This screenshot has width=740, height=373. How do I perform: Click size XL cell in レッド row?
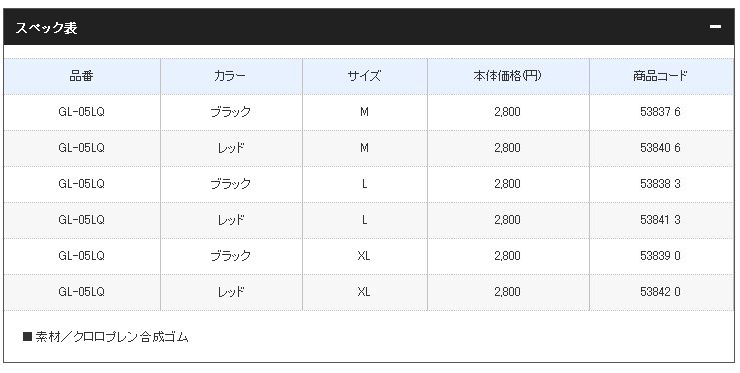[x=364, y=291]
